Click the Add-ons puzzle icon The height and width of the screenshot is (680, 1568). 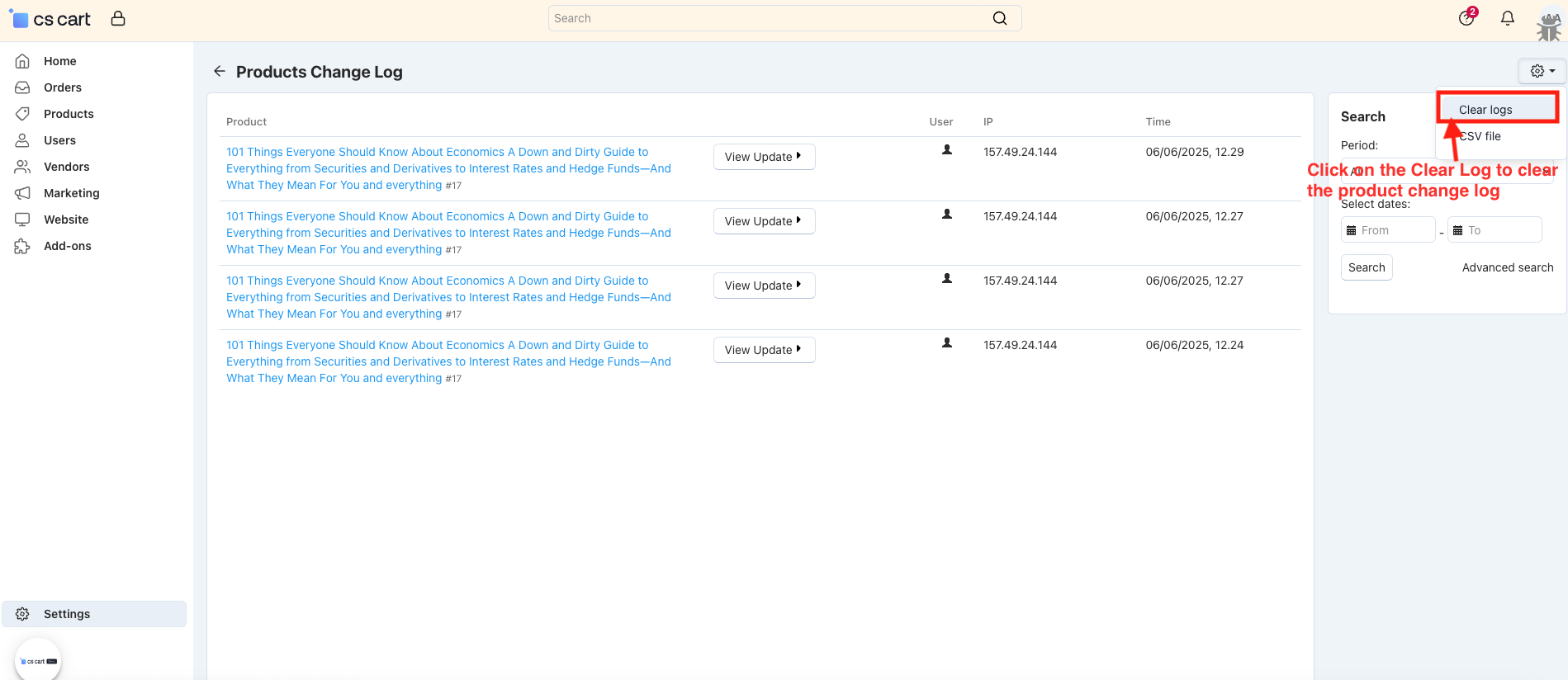coord(23,246)
